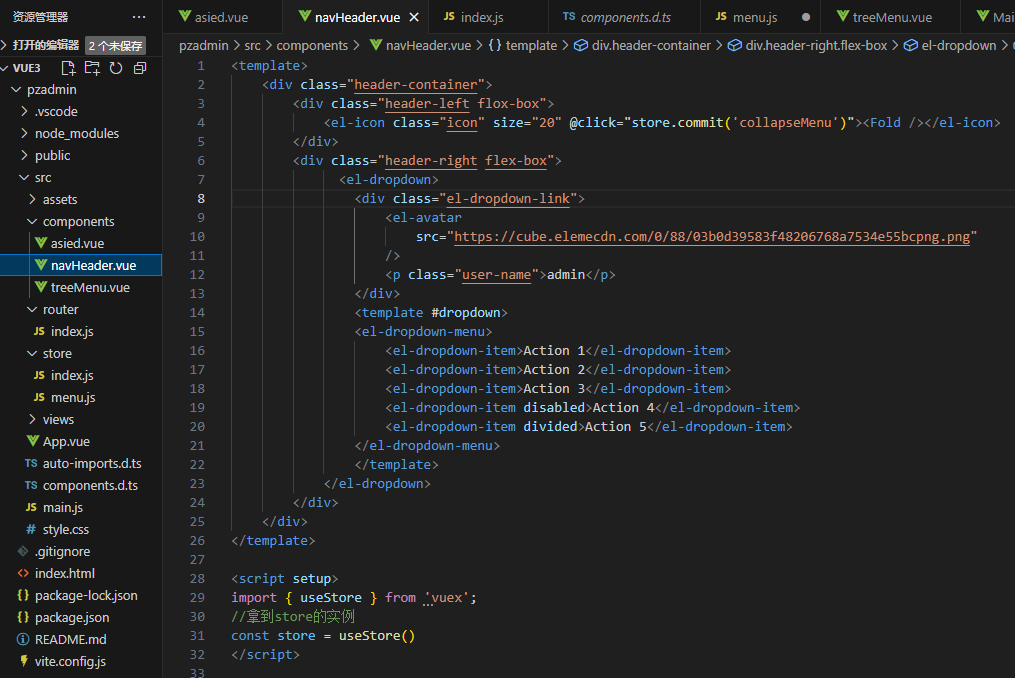1015x678 pixels.
Task: Open store index.js in file tree
Action: pyautogui.click(x=81, y=375)
